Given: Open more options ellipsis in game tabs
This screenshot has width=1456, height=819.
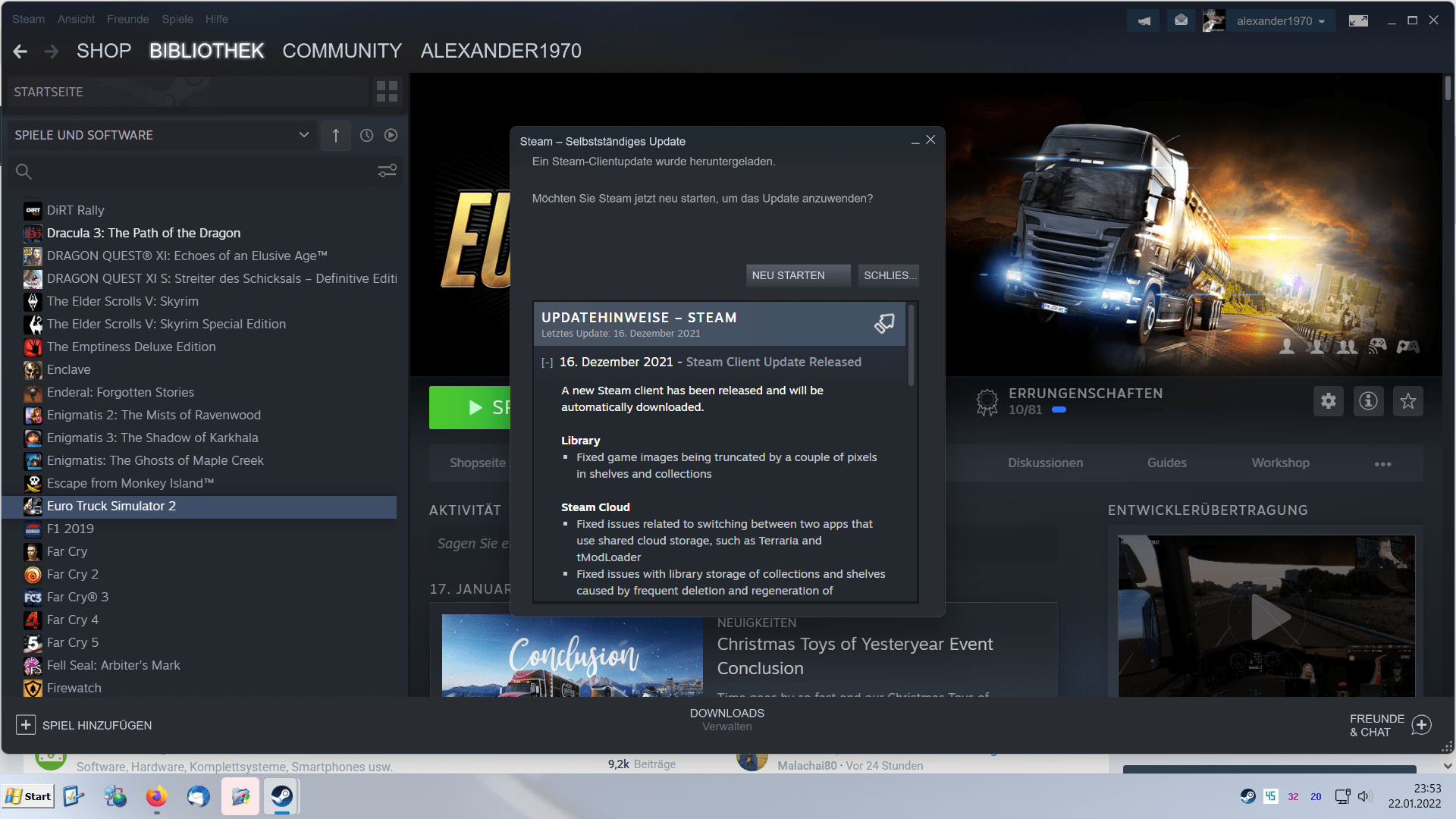Looking at the screenshot, I should click(1382, 463).
